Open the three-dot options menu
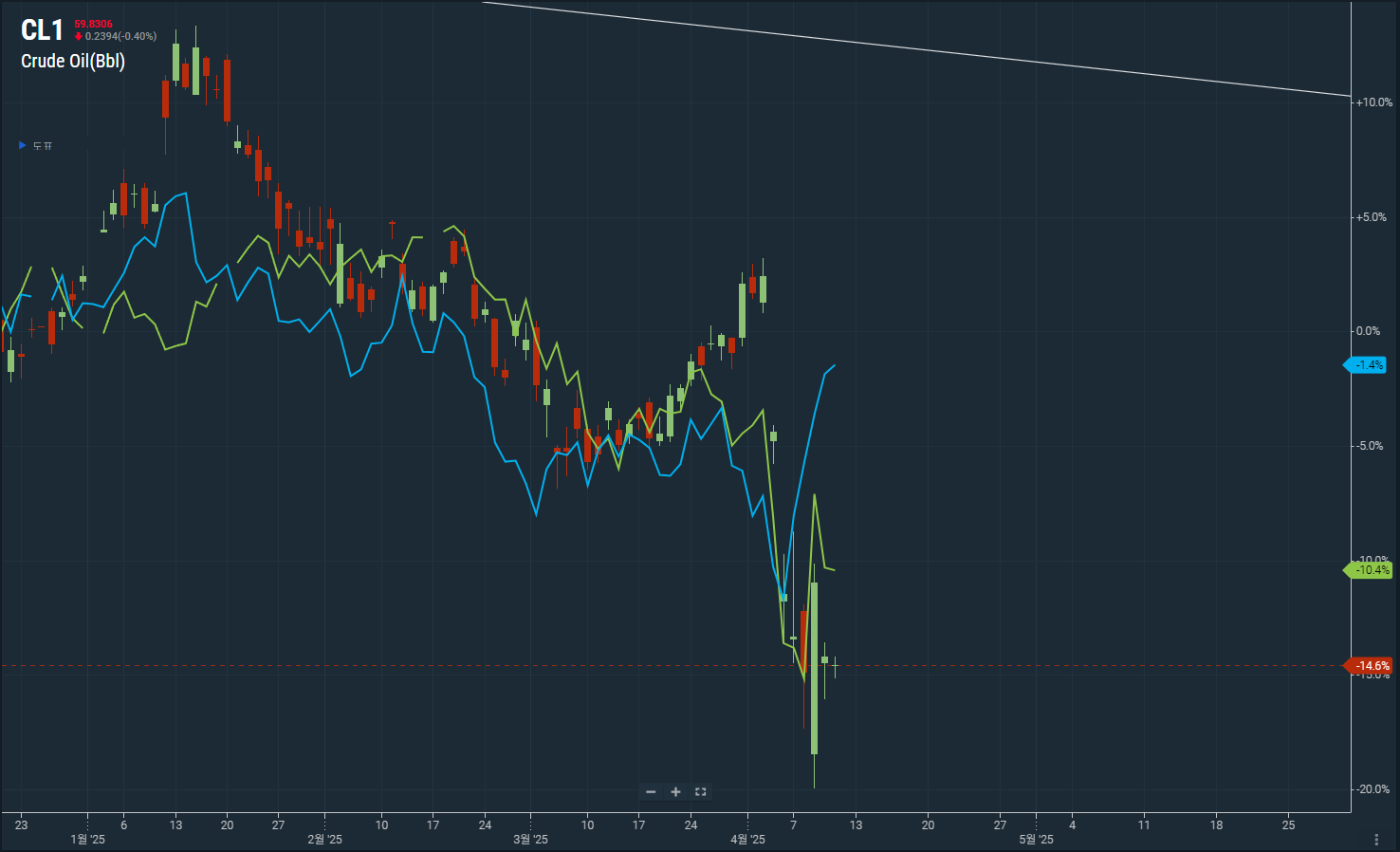Image resolution: width=1400 pixels, height=852 pixels. pos(1375,840)
